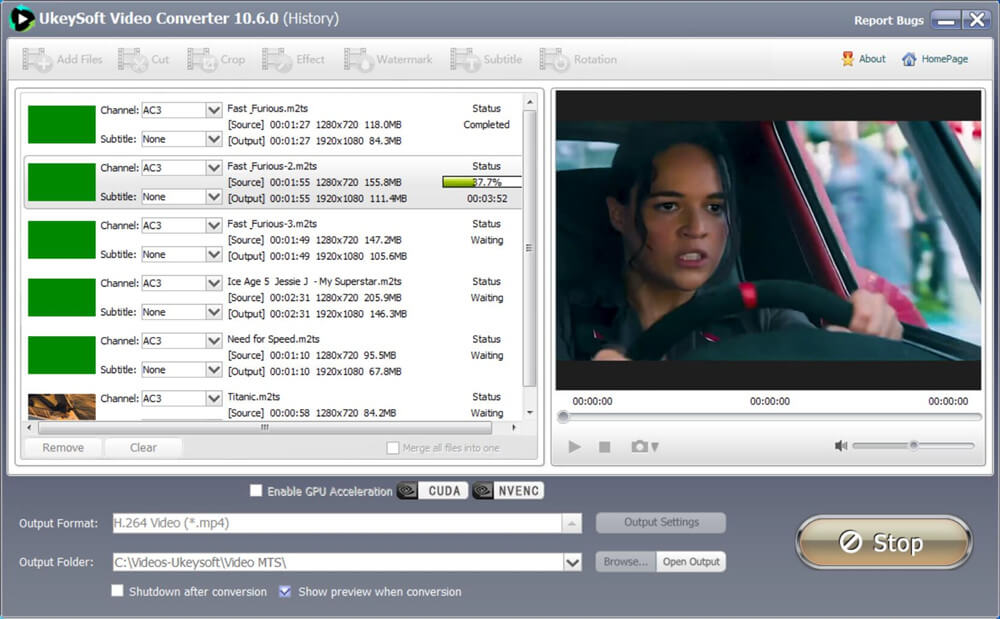The width and height of the screenshot is (1000, 619).
Task: Select the Need for Speed.m2ts thumbnail
Action: click(x=62, y=355)
